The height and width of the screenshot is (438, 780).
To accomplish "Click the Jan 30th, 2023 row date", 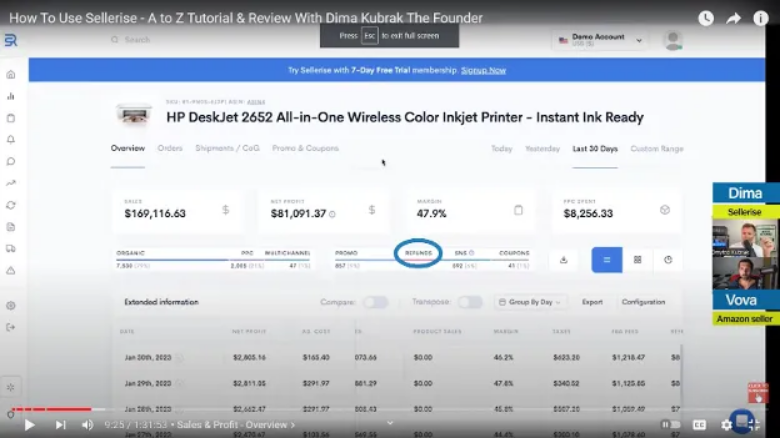I will coord(148,357).
